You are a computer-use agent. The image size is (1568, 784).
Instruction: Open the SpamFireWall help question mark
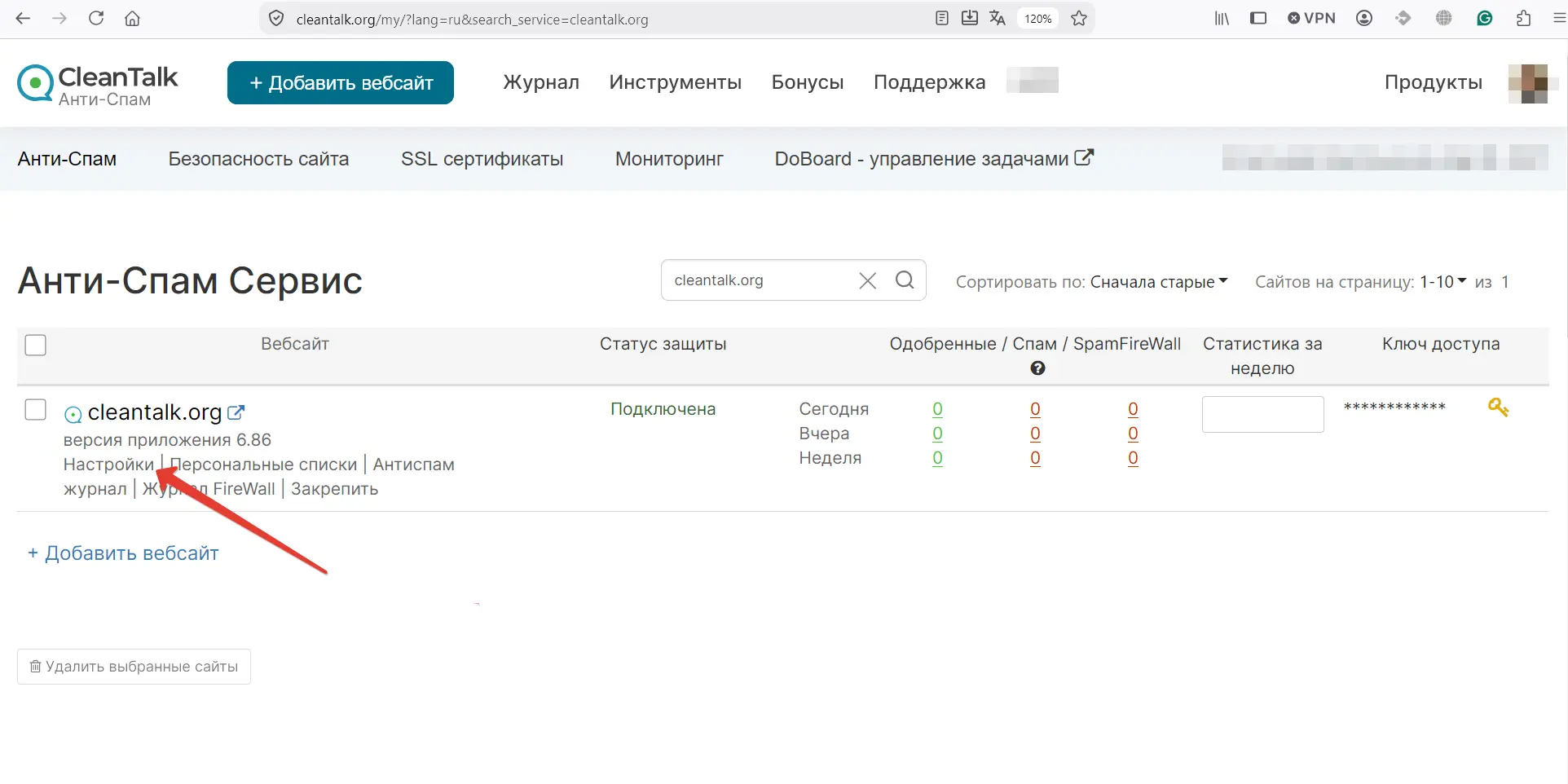tap(1037, 368)
